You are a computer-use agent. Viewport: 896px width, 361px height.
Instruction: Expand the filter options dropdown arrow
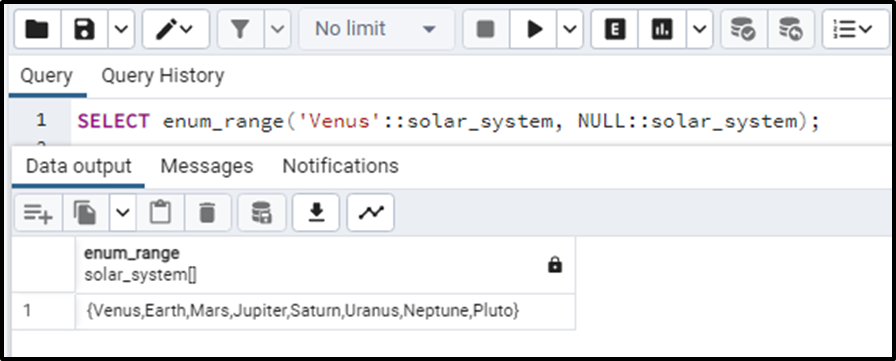(277, 29)
